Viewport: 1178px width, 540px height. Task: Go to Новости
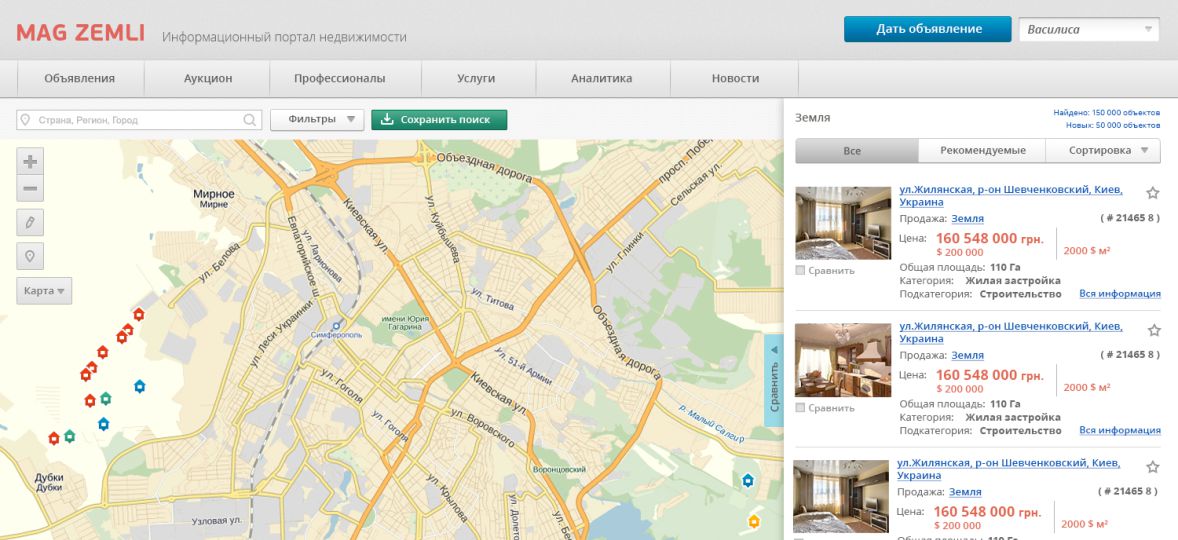click(x=735, y=78)
